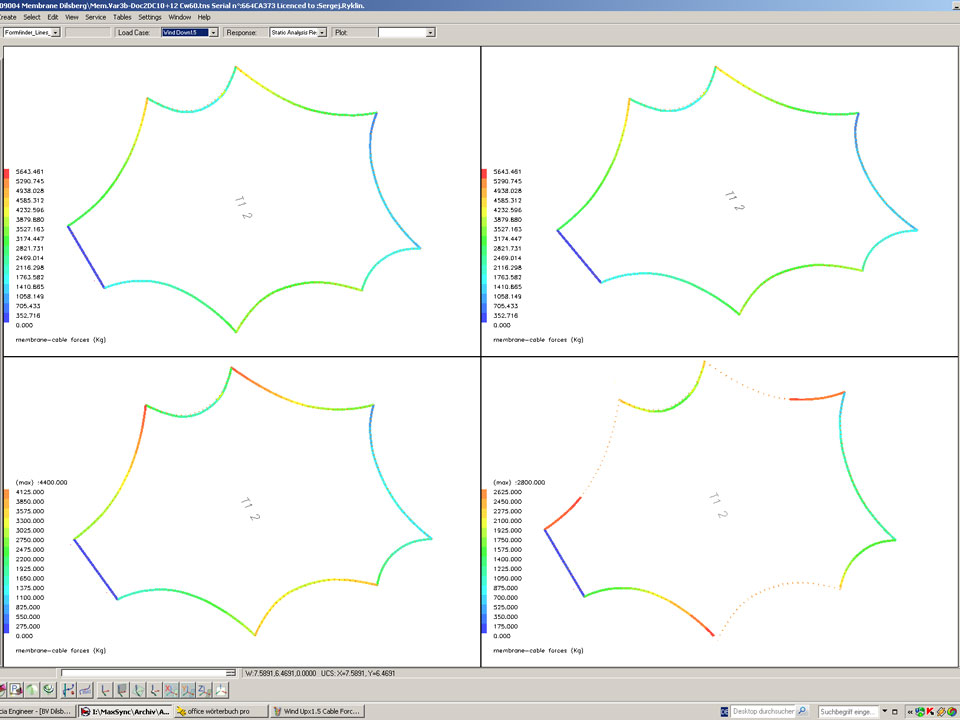
Task: Click the Desktop durchsuchen search field
Action: [x=762, y=711]
